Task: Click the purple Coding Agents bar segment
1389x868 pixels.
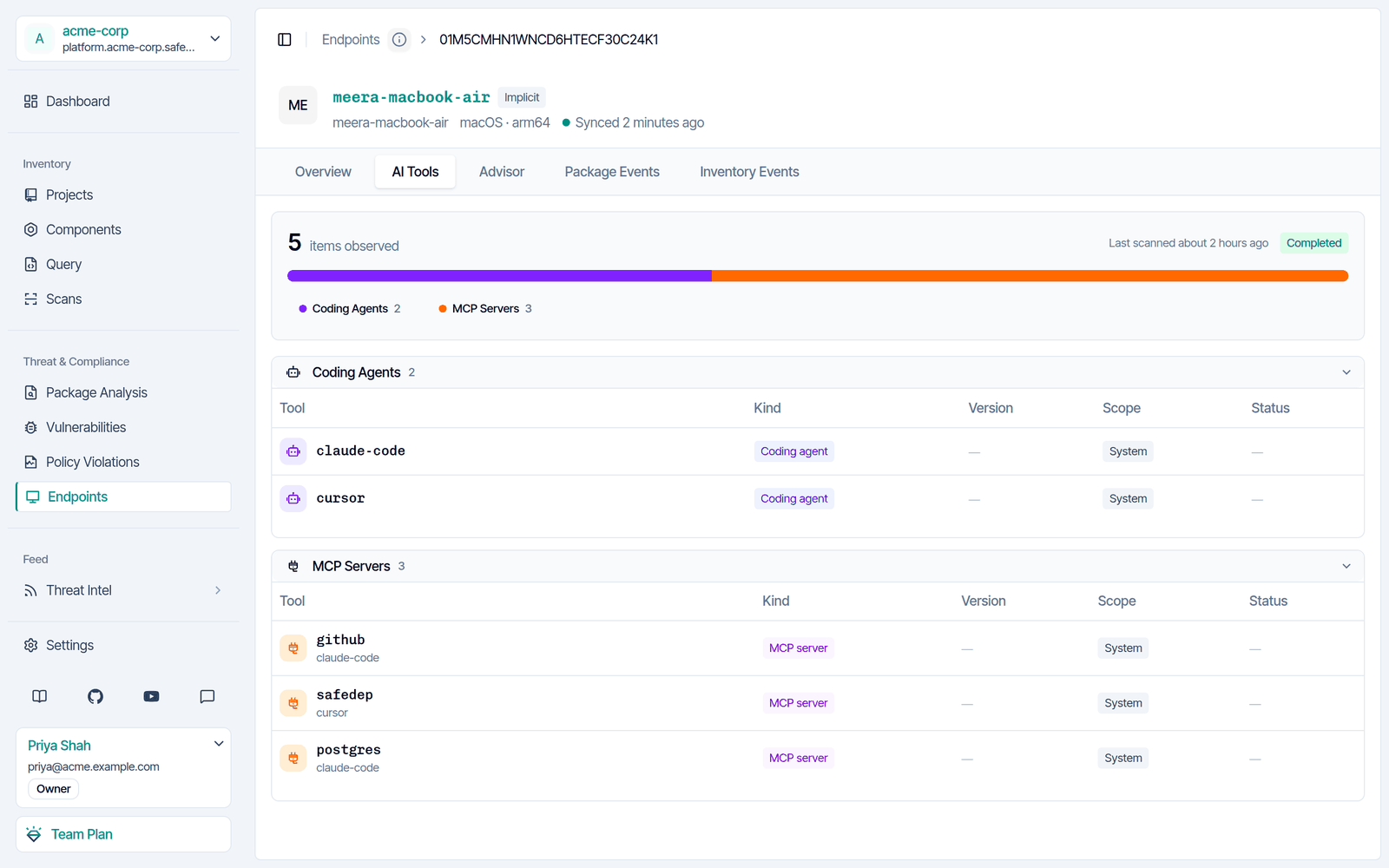Action: click(x=499, y=276)
